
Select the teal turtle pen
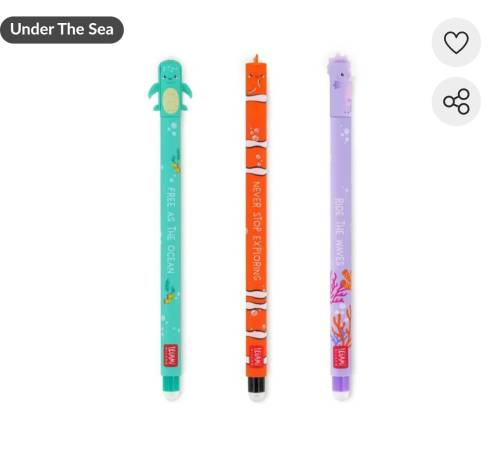click(x=171, y=230)
